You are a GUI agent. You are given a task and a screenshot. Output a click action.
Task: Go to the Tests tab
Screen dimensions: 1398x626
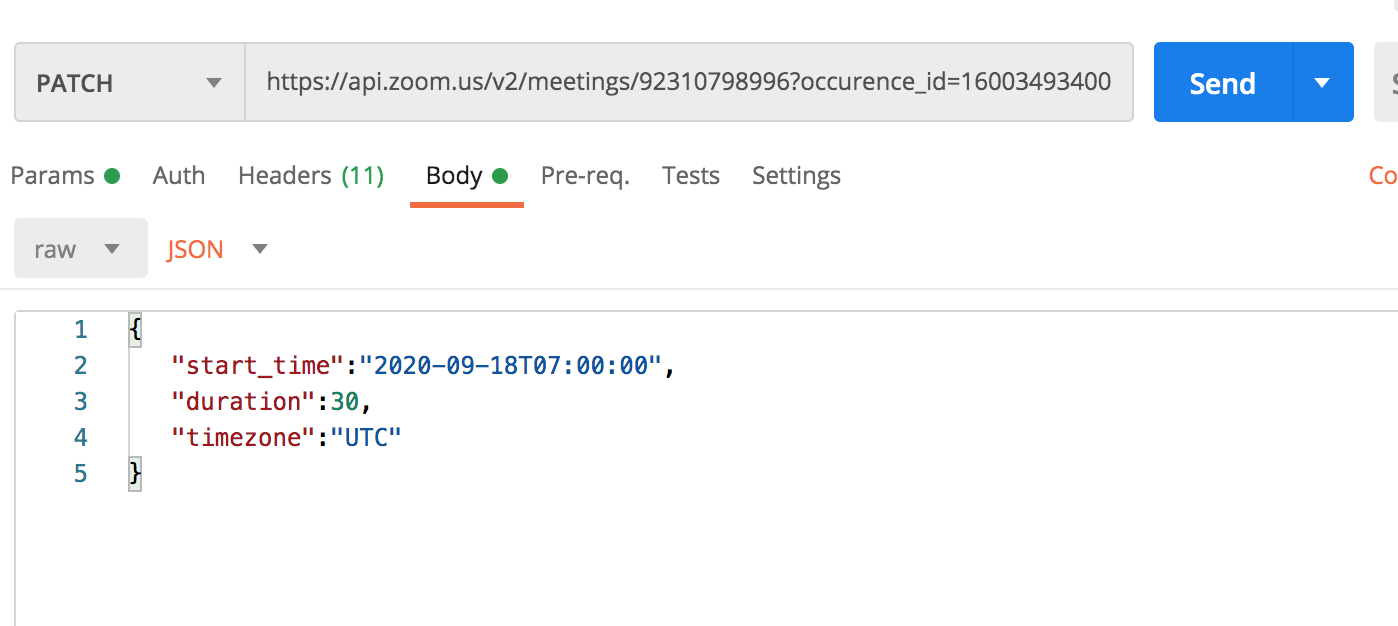691,176
